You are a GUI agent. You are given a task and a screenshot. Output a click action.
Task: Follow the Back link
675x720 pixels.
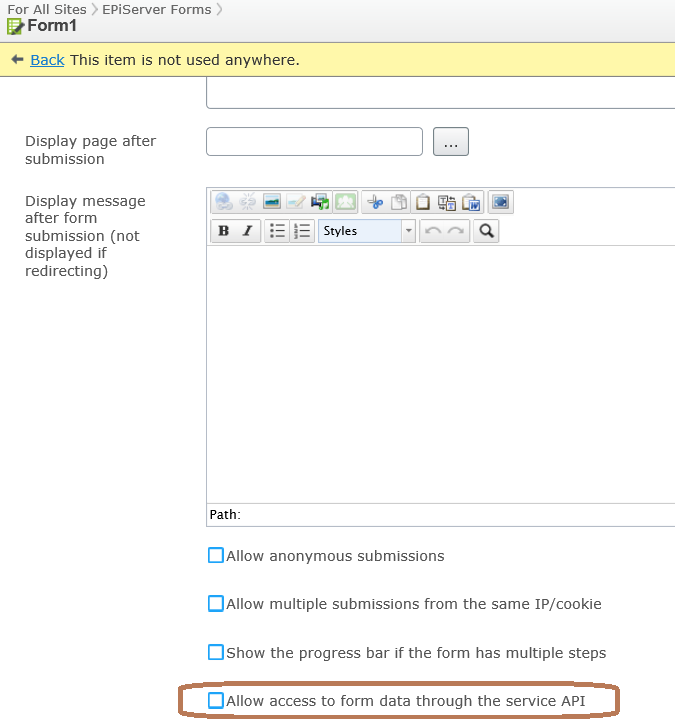[47, 60]
